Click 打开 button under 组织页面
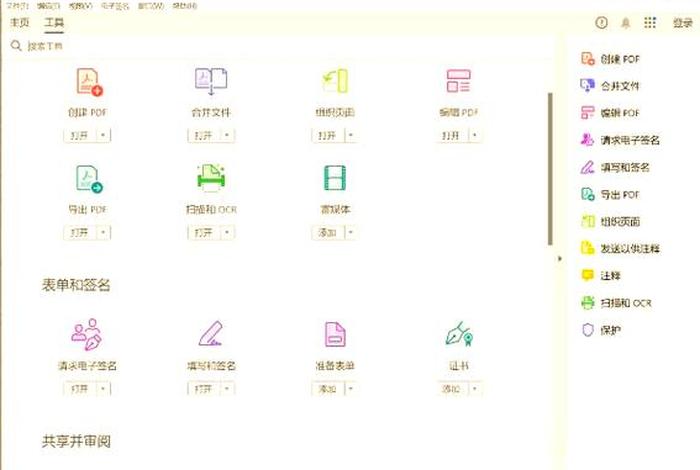 tap(328, 135)
